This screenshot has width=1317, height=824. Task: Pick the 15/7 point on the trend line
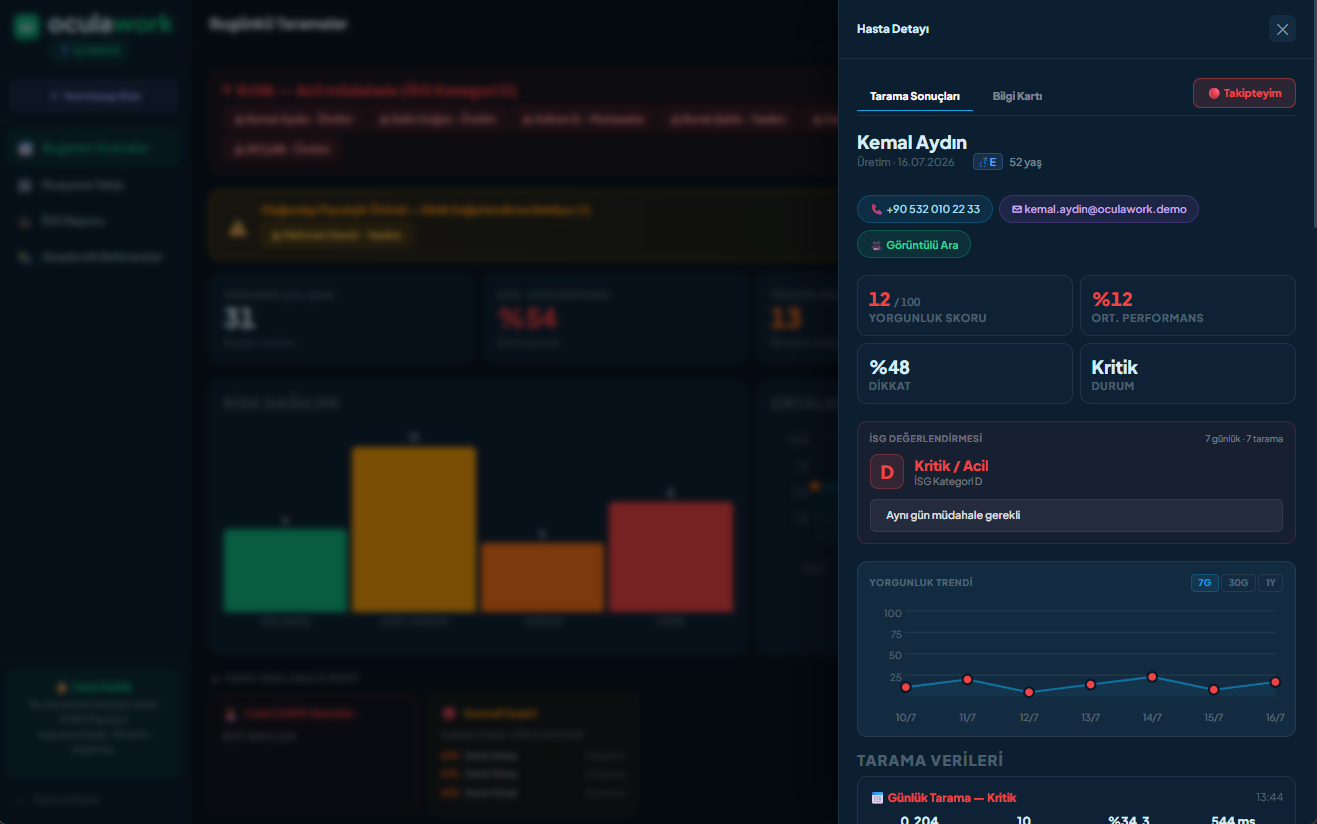pos(1213,690)
